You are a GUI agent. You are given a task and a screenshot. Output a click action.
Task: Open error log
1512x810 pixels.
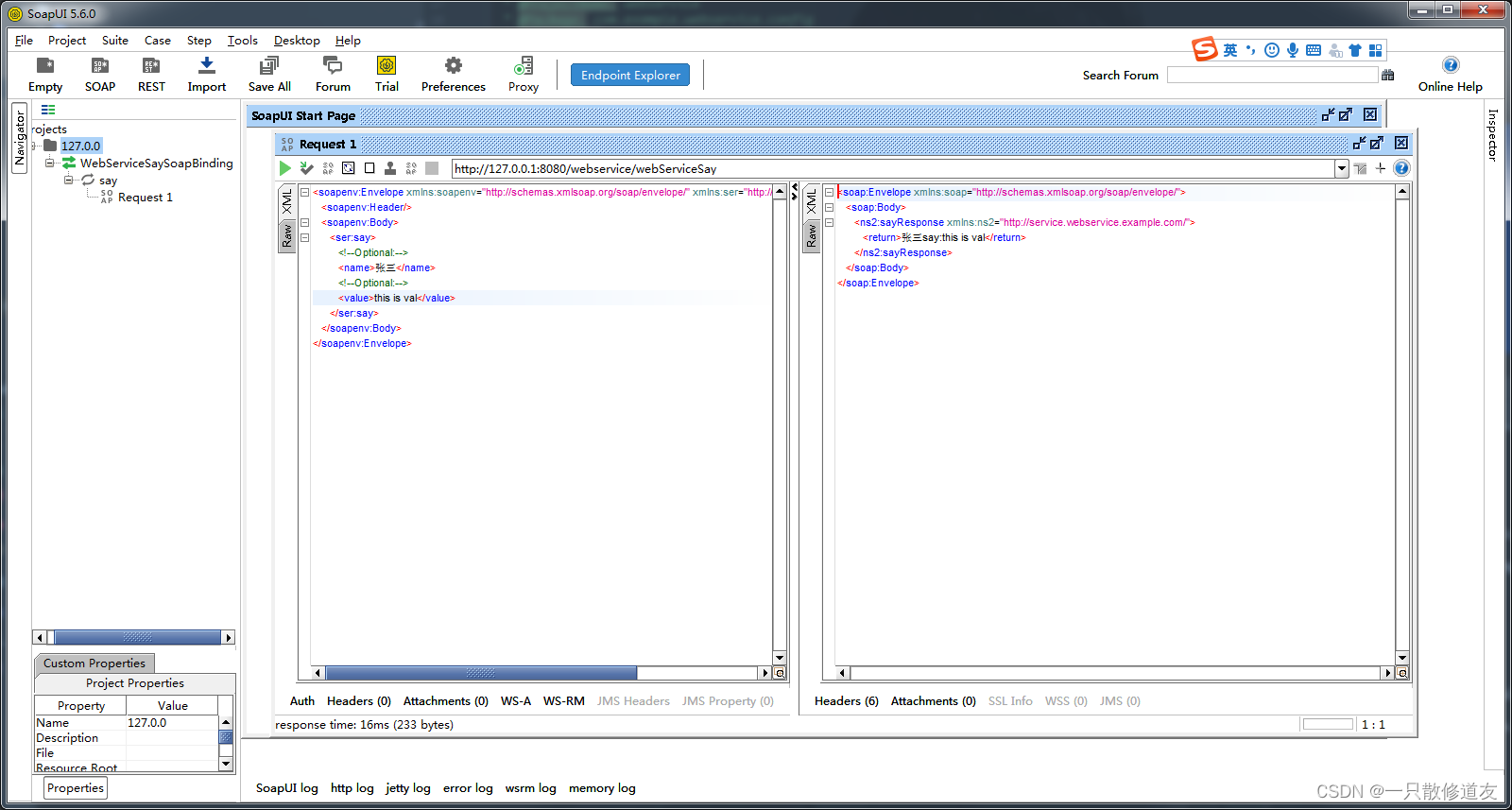click(468, 788)
